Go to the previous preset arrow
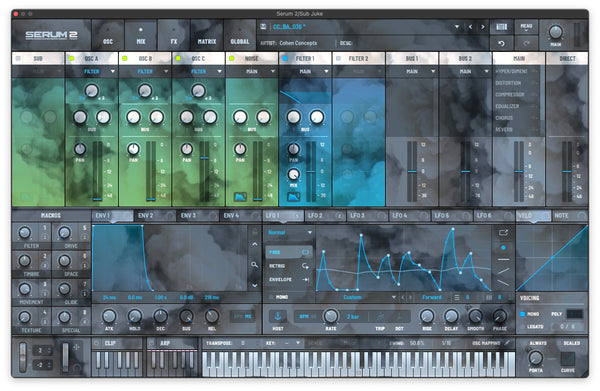Viewport: 600px width, 391px height. (470, 27)
